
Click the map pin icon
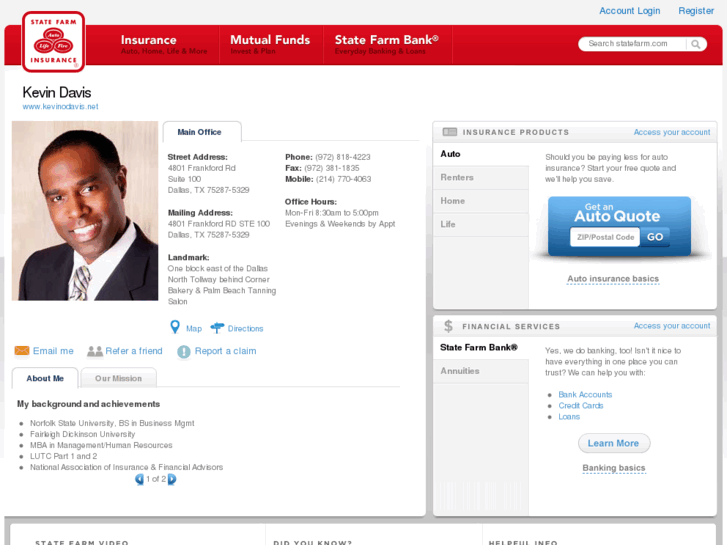[175, 327]
